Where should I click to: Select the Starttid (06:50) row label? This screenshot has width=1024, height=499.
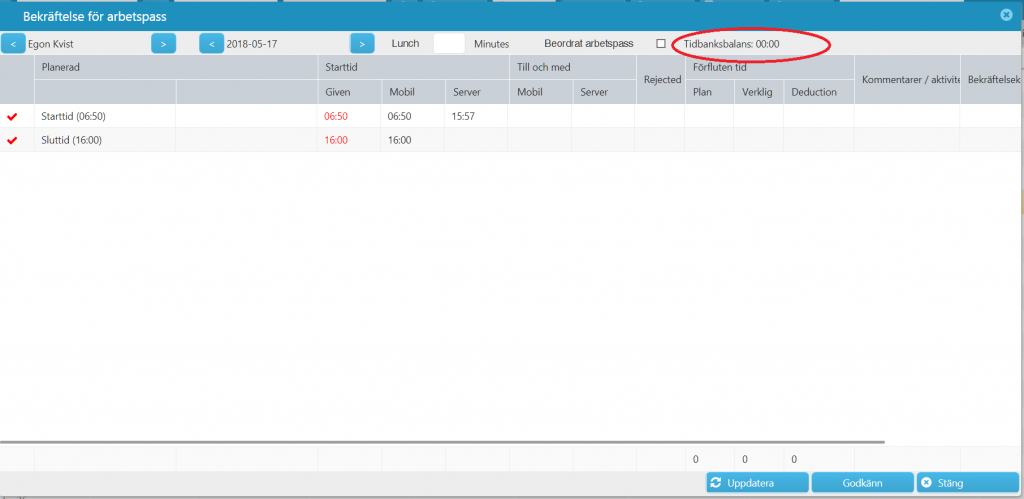click(x=73, y=117)
